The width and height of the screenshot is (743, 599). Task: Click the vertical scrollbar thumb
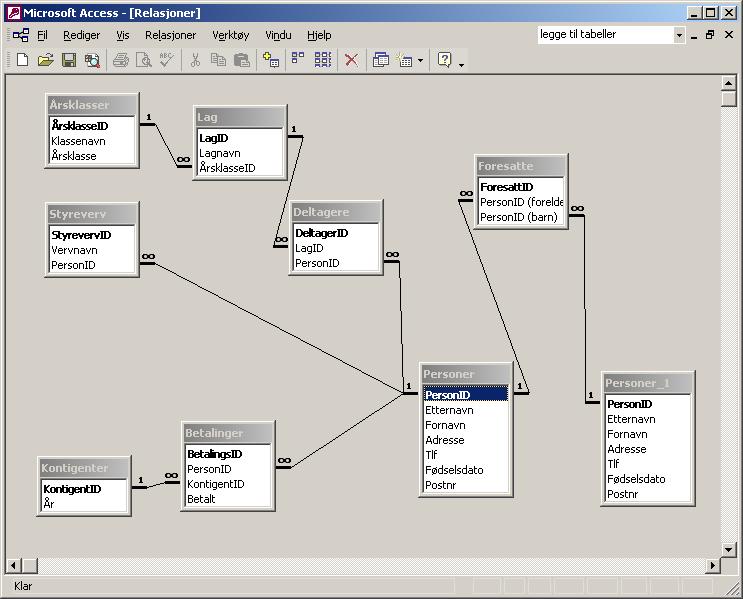coord(728,99)
